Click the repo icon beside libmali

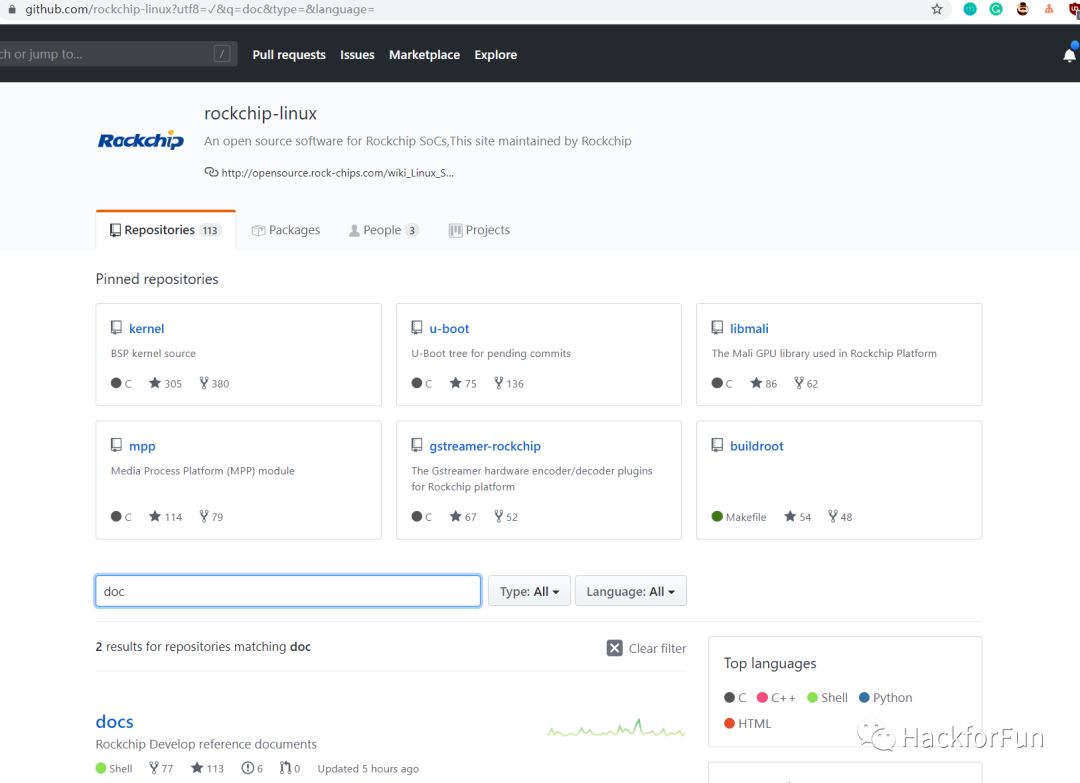pos(717,328)
